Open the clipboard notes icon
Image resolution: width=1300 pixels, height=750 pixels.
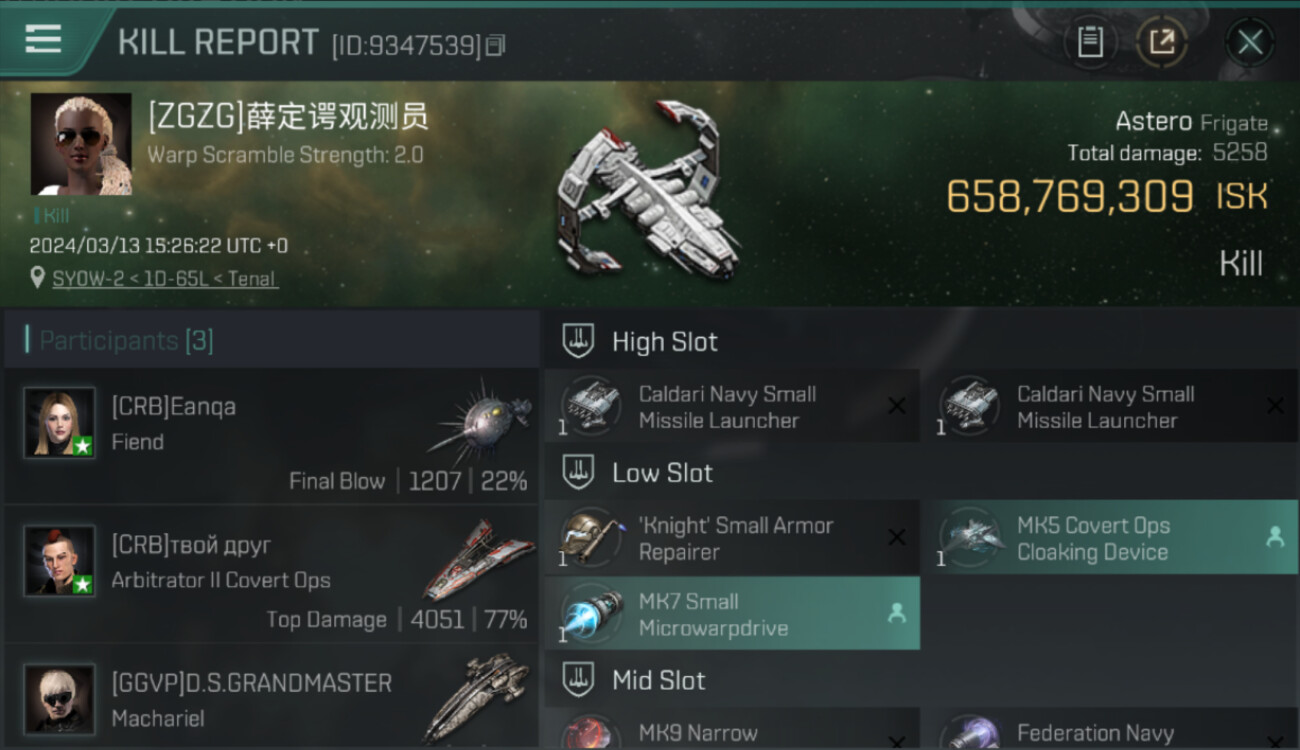[1090, 42]
